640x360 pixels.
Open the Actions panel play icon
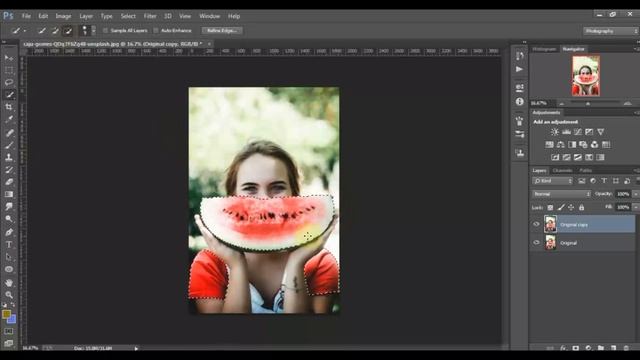coord(519,69)
